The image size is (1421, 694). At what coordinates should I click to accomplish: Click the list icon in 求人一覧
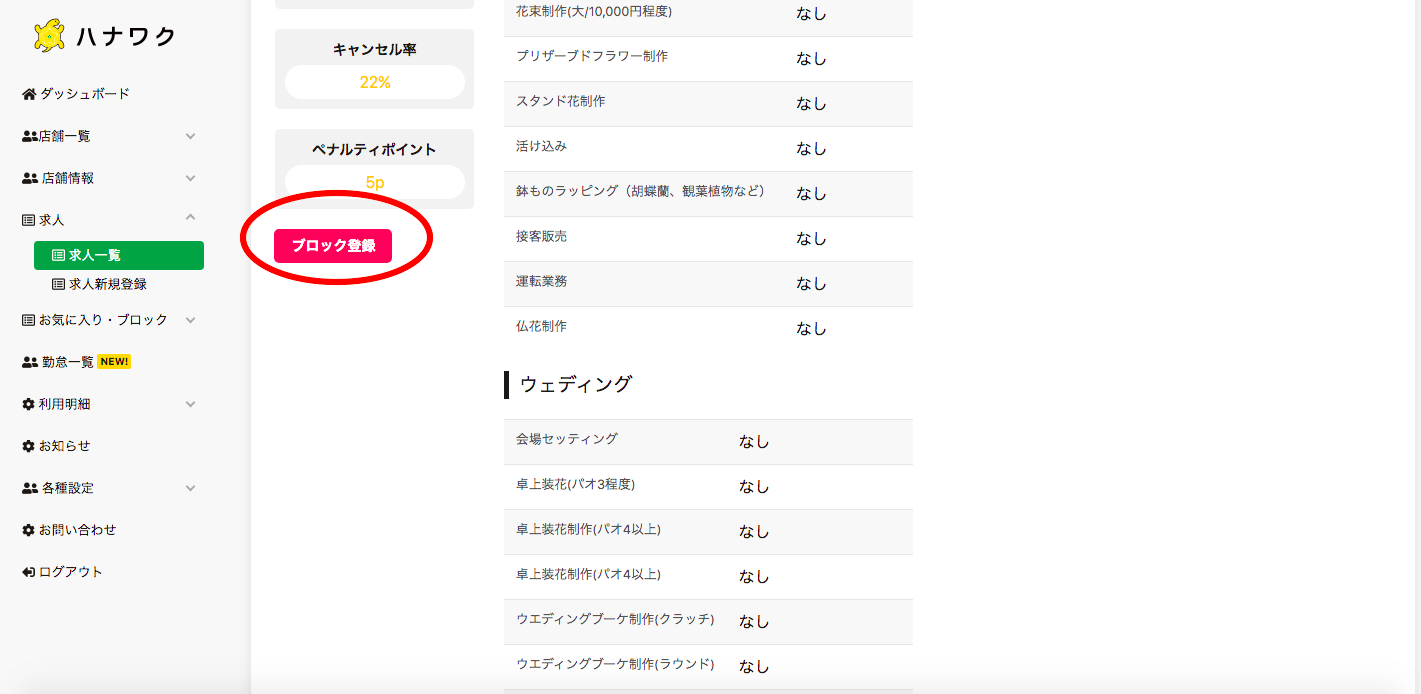pos(58,256)
